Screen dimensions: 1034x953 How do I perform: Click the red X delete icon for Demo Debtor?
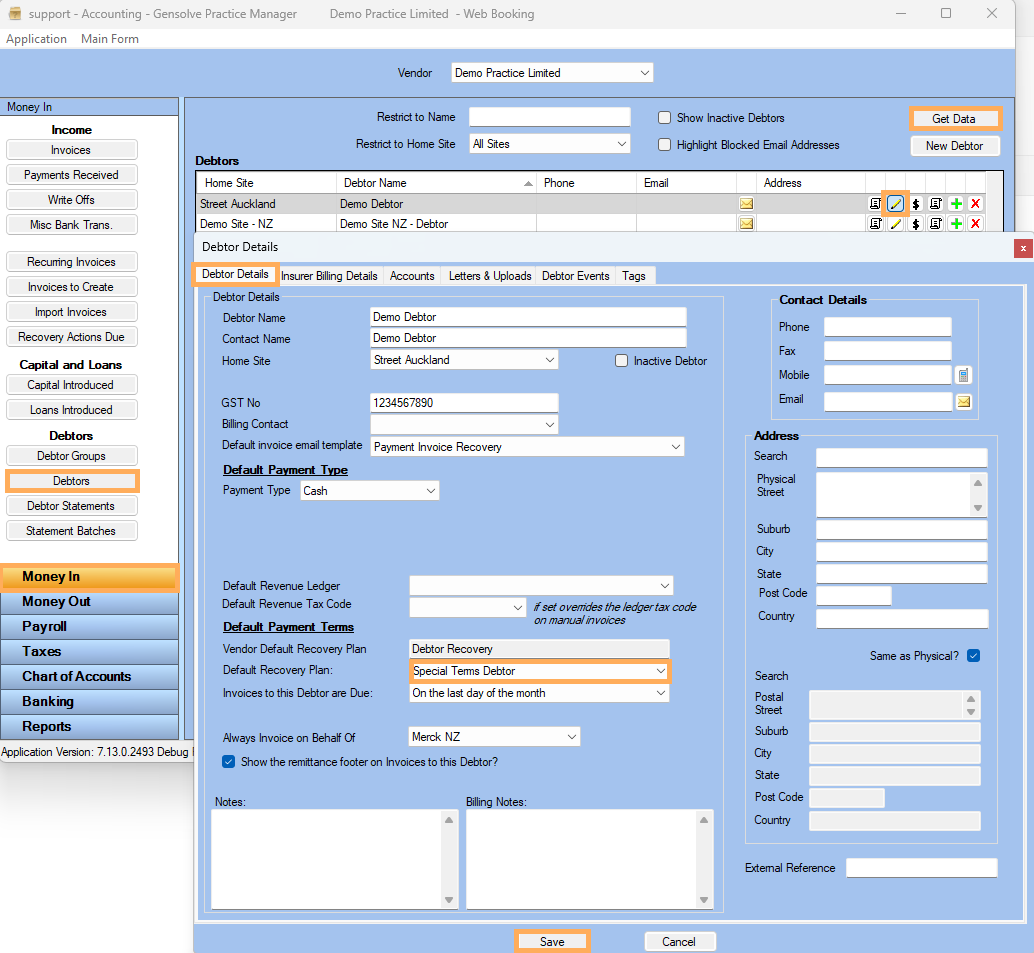point(975,204)
